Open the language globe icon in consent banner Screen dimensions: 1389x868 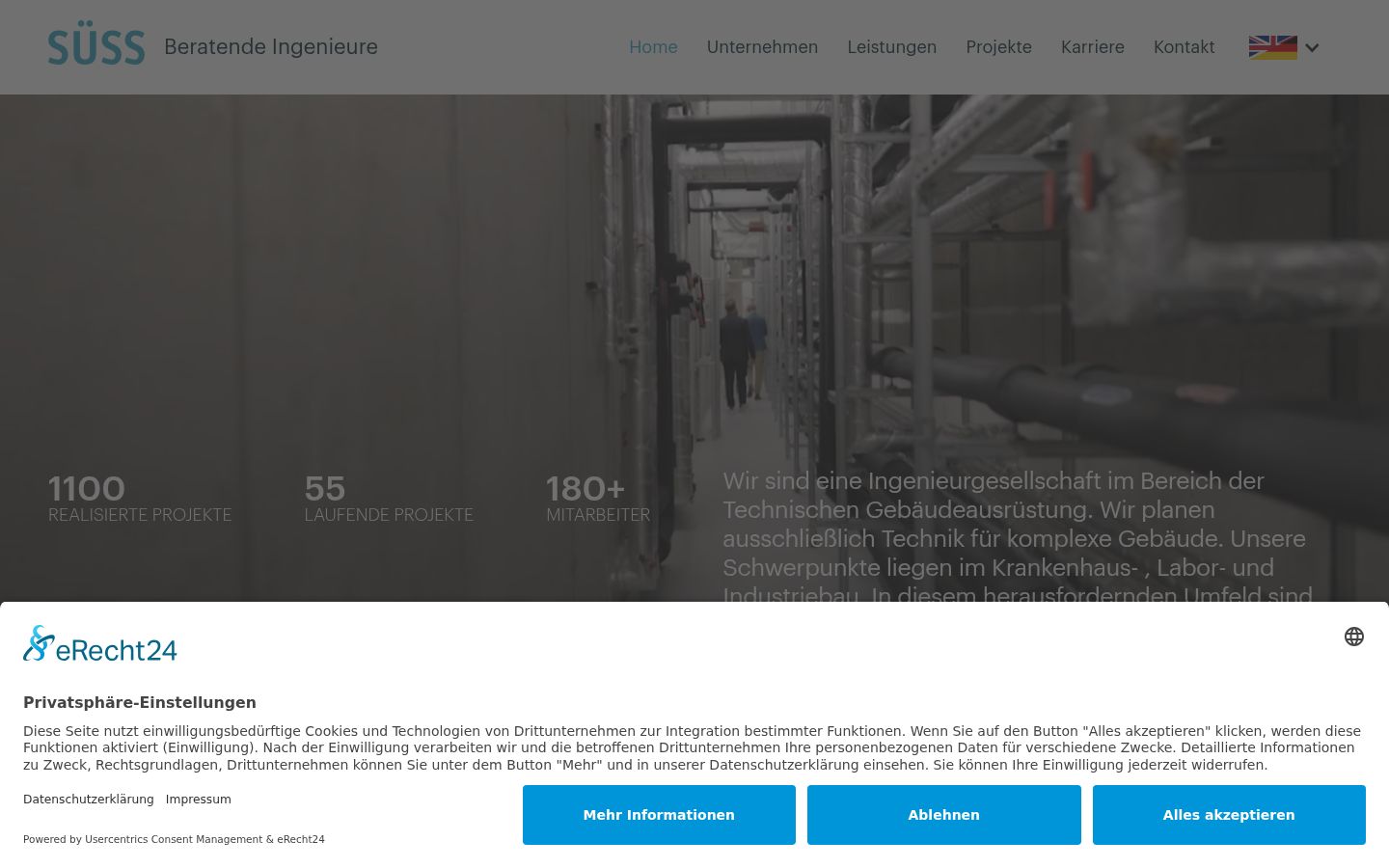click(1354, 637)
